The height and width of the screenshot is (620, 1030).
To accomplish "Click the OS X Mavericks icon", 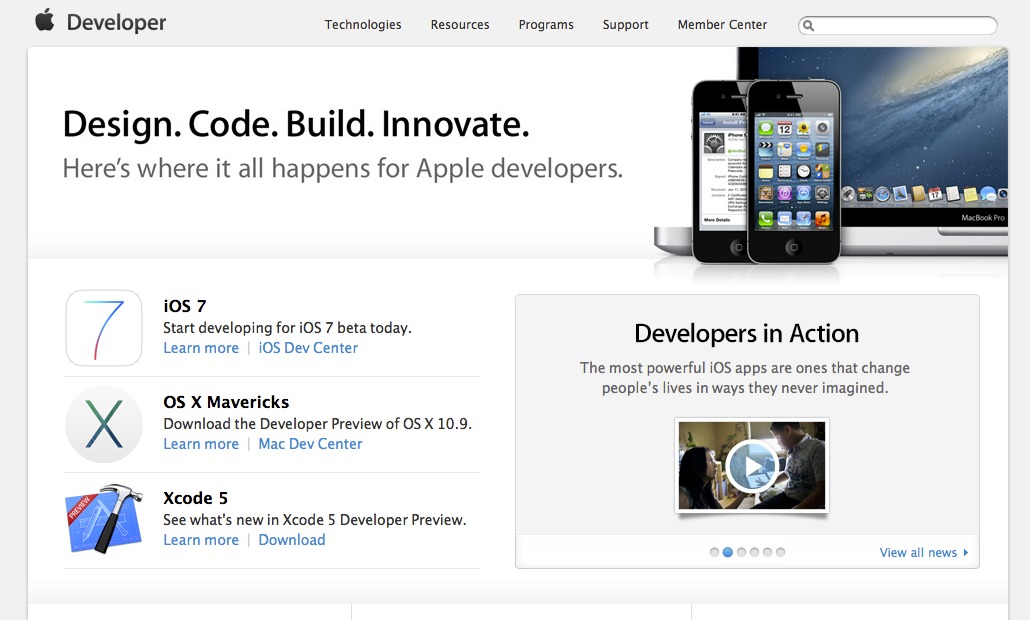I will 104,424.
